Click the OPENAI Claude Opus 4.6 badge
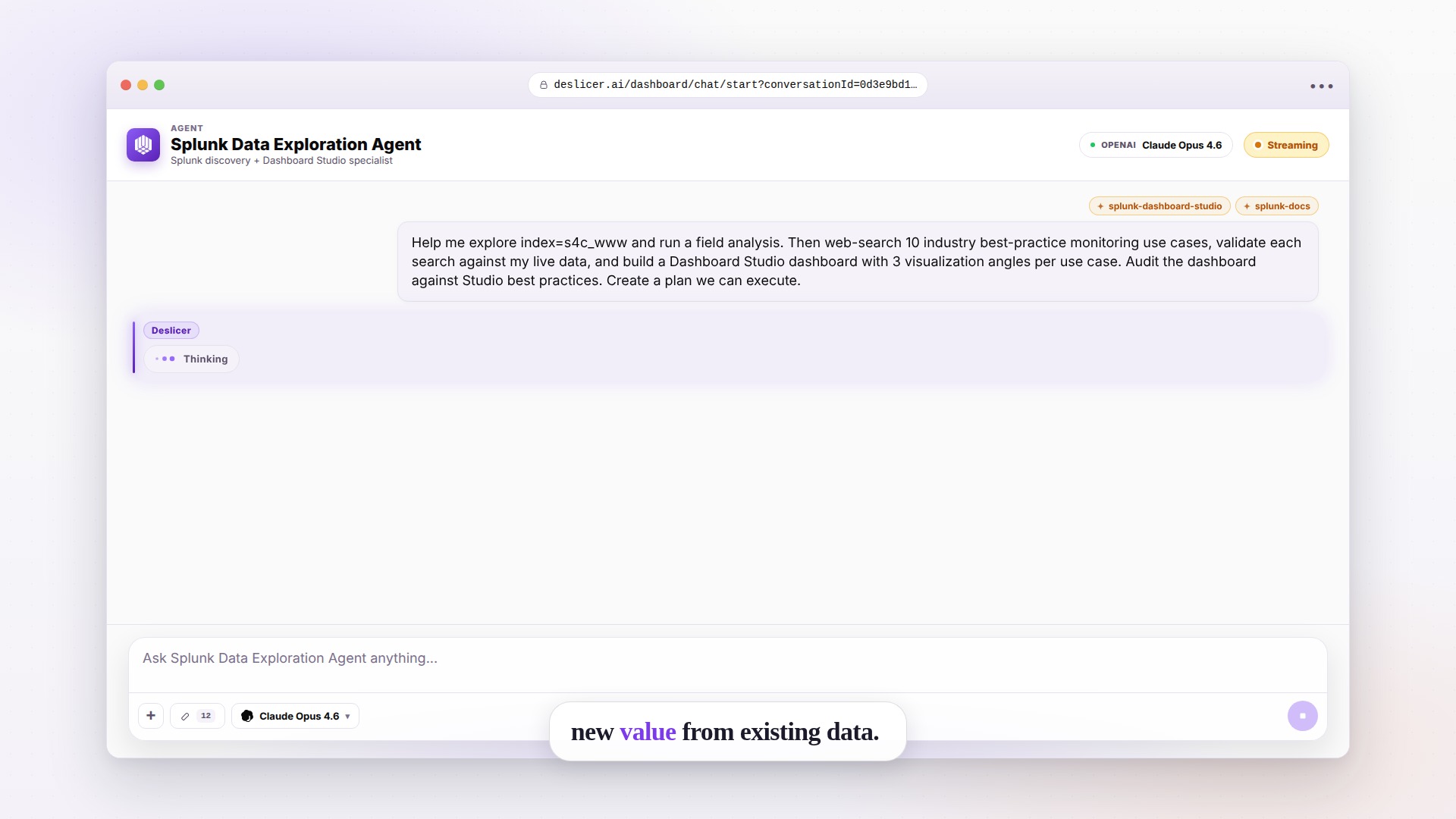The image size is (1456, 819). point(1156,145)
